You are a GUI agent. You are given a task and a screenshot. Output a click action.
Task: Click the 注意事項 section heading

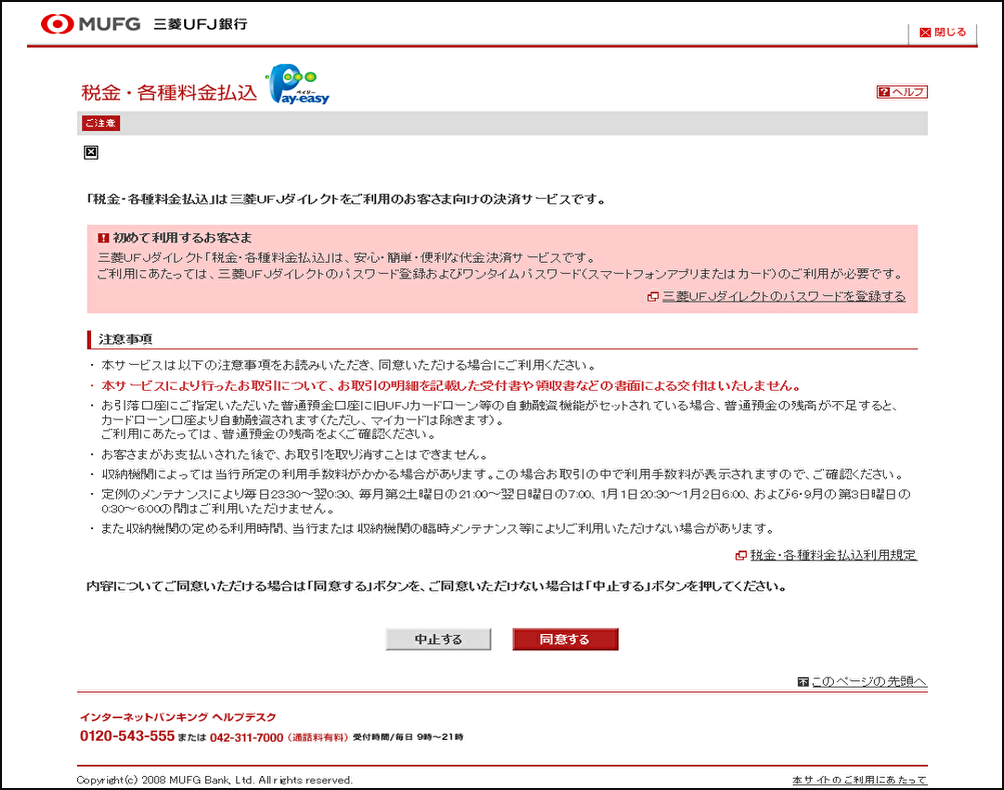[x=126, y=339]
